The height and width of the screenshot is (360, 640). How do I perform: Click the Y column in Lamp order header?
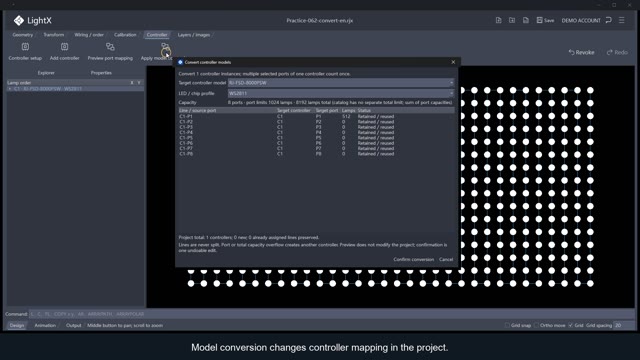(x=139, y=83)
